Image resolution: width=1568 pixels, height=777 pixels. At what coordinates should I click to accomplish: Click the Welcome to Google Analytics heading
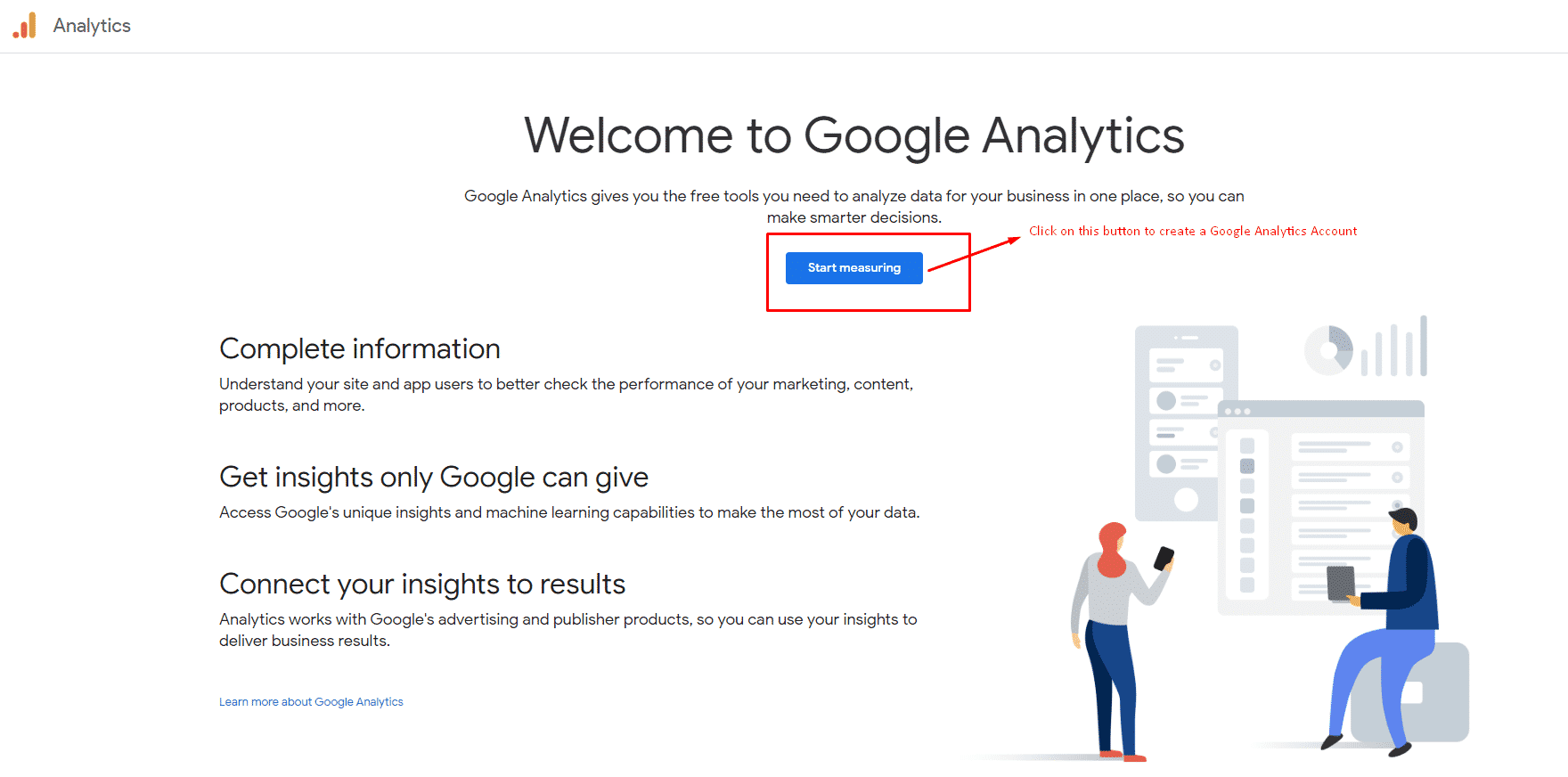point(854,135)
